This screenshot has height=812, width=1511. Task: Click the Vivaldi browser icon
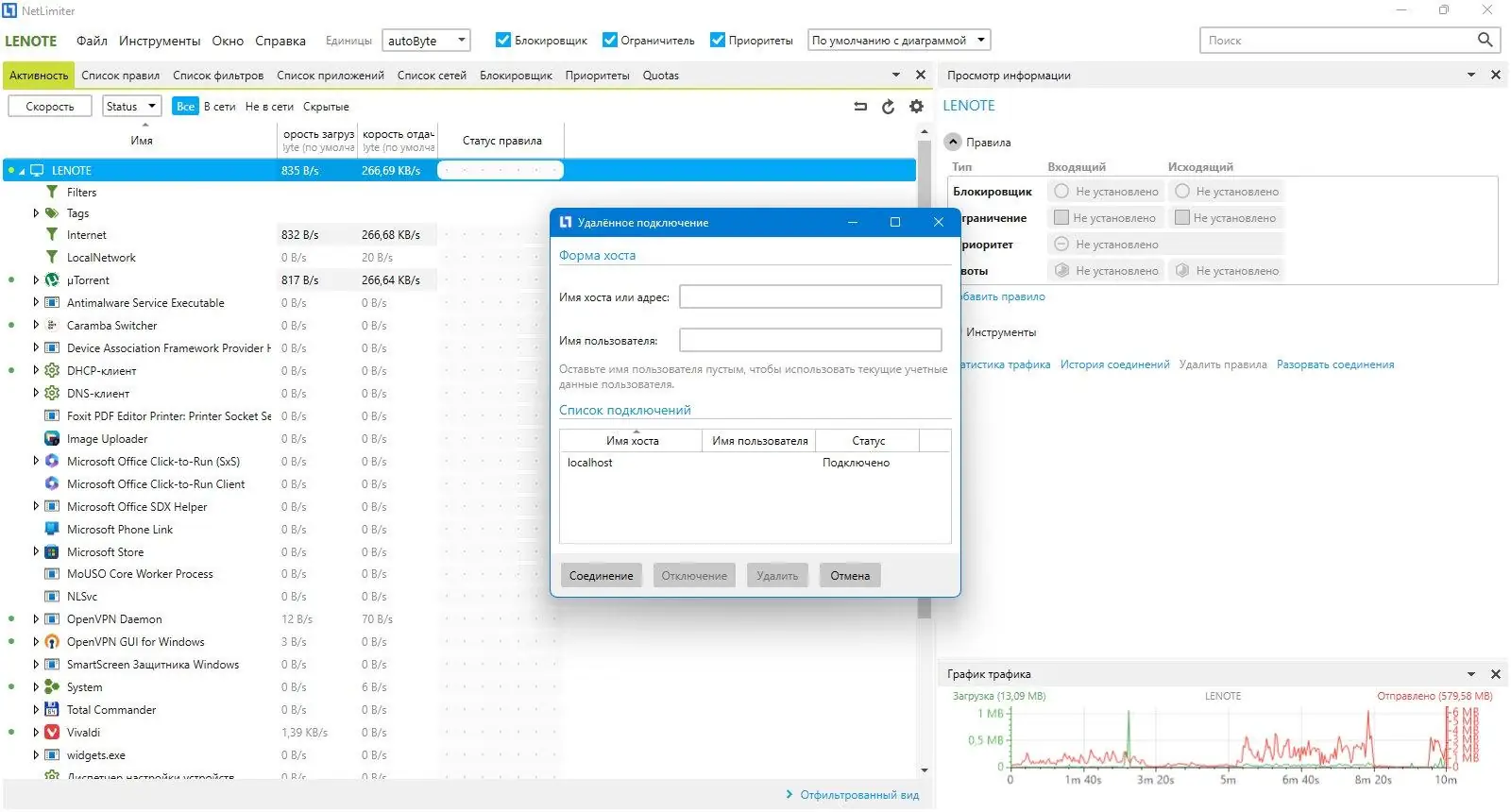coord(52,733)
